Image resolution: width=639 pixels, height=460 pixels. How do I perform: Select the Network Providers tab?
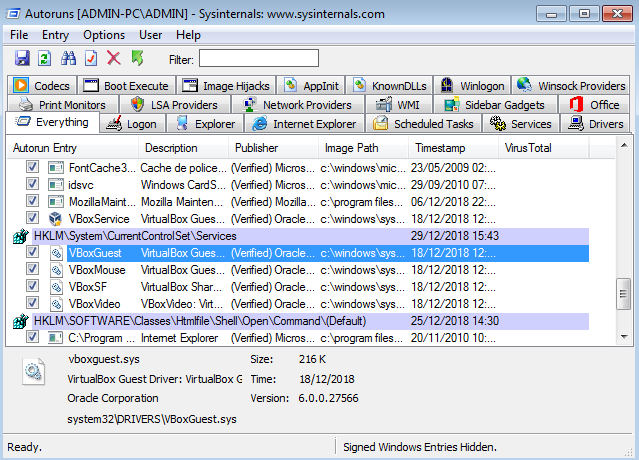[298, 105]
